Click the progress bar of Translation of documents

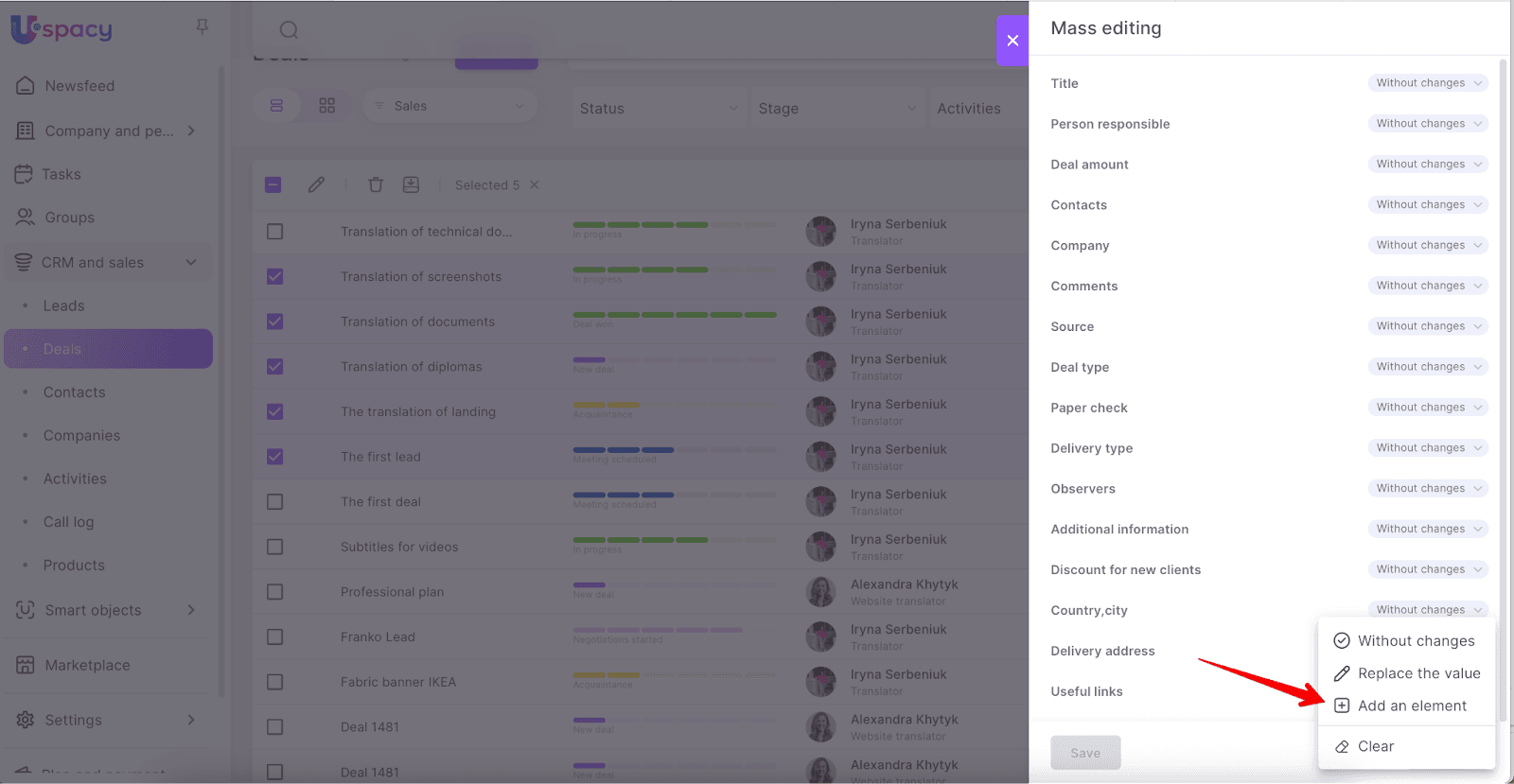point(675,315)
